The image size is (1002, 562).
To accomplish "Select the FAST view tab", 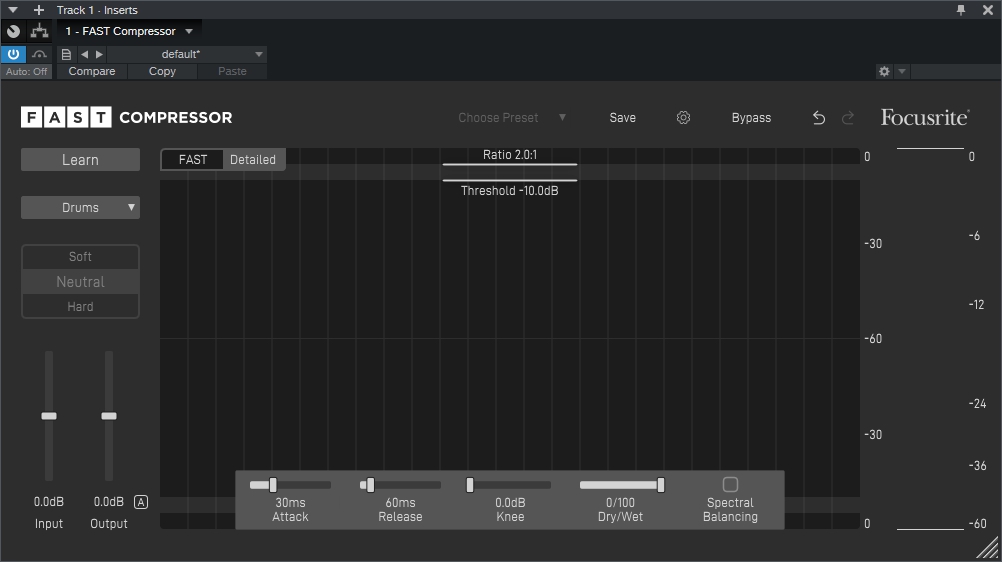I will [193, 160].
